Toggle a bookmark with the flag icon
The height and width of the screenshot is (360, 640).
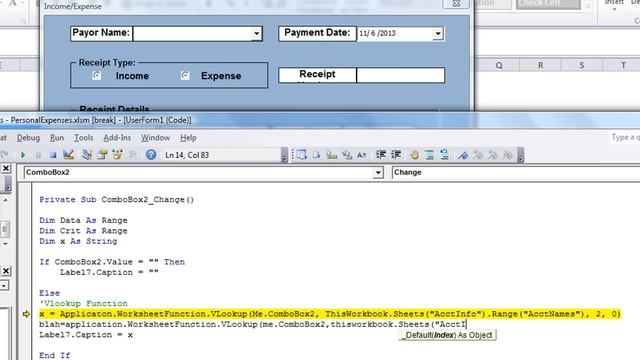[463, 155]
